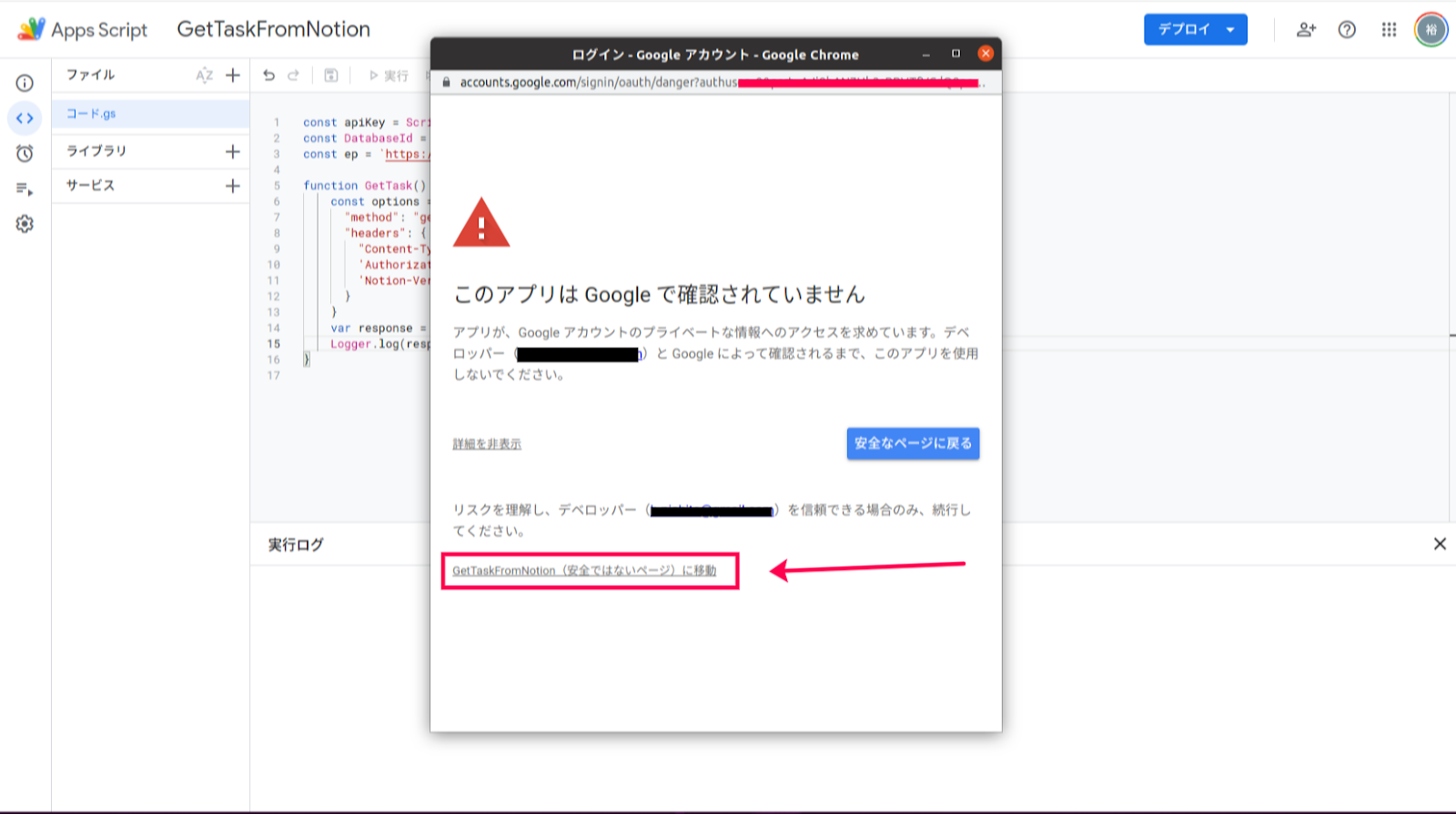This screenshot has height=814, width=1456.
Task: Click 詳細を非表示 link
Action: 487,444
